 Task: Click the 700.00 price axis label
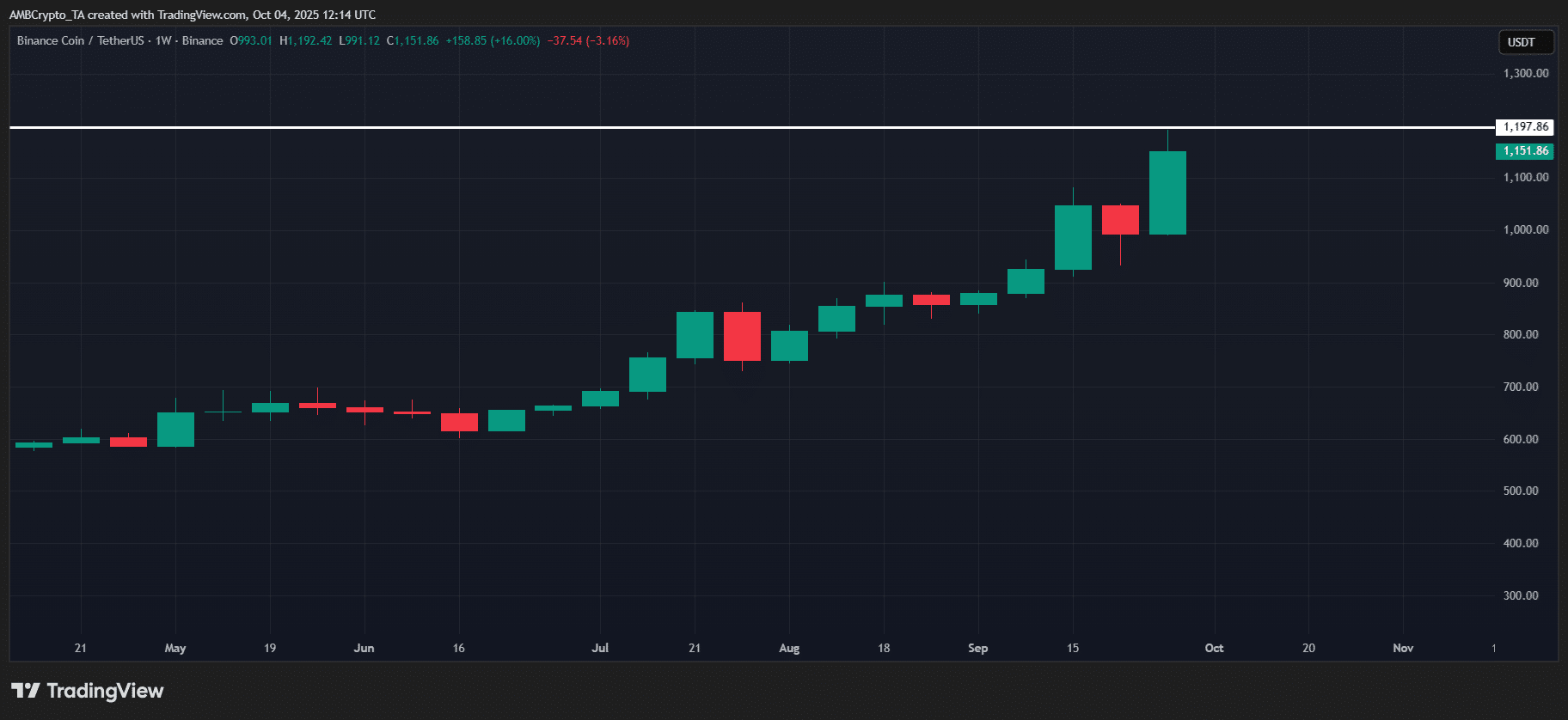pos(1520,387)
